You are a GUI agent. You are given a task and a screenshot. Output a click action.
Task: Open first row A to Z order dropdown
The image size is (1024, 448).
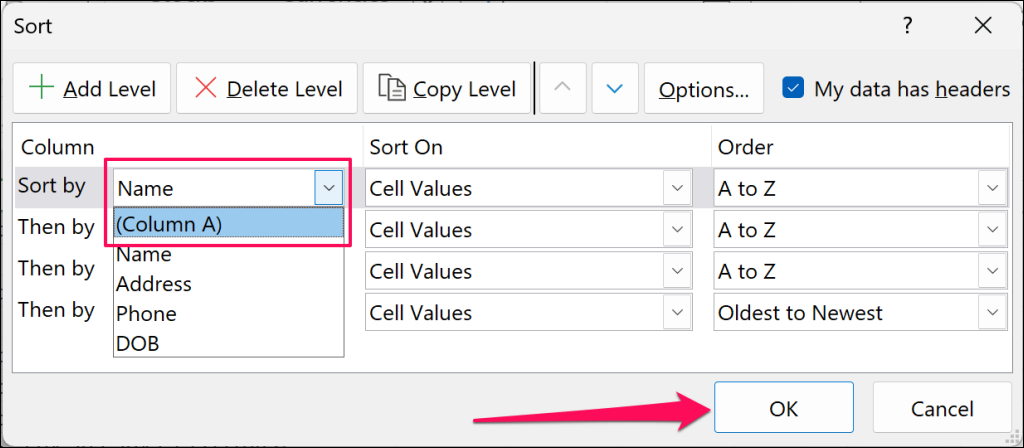[991, 187]
